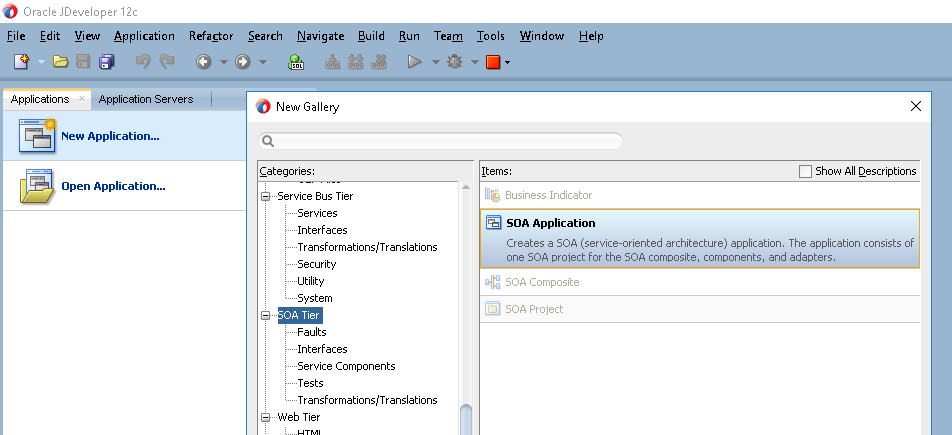
Task: Click the Back navigation arrow icon
Action: 203,61
